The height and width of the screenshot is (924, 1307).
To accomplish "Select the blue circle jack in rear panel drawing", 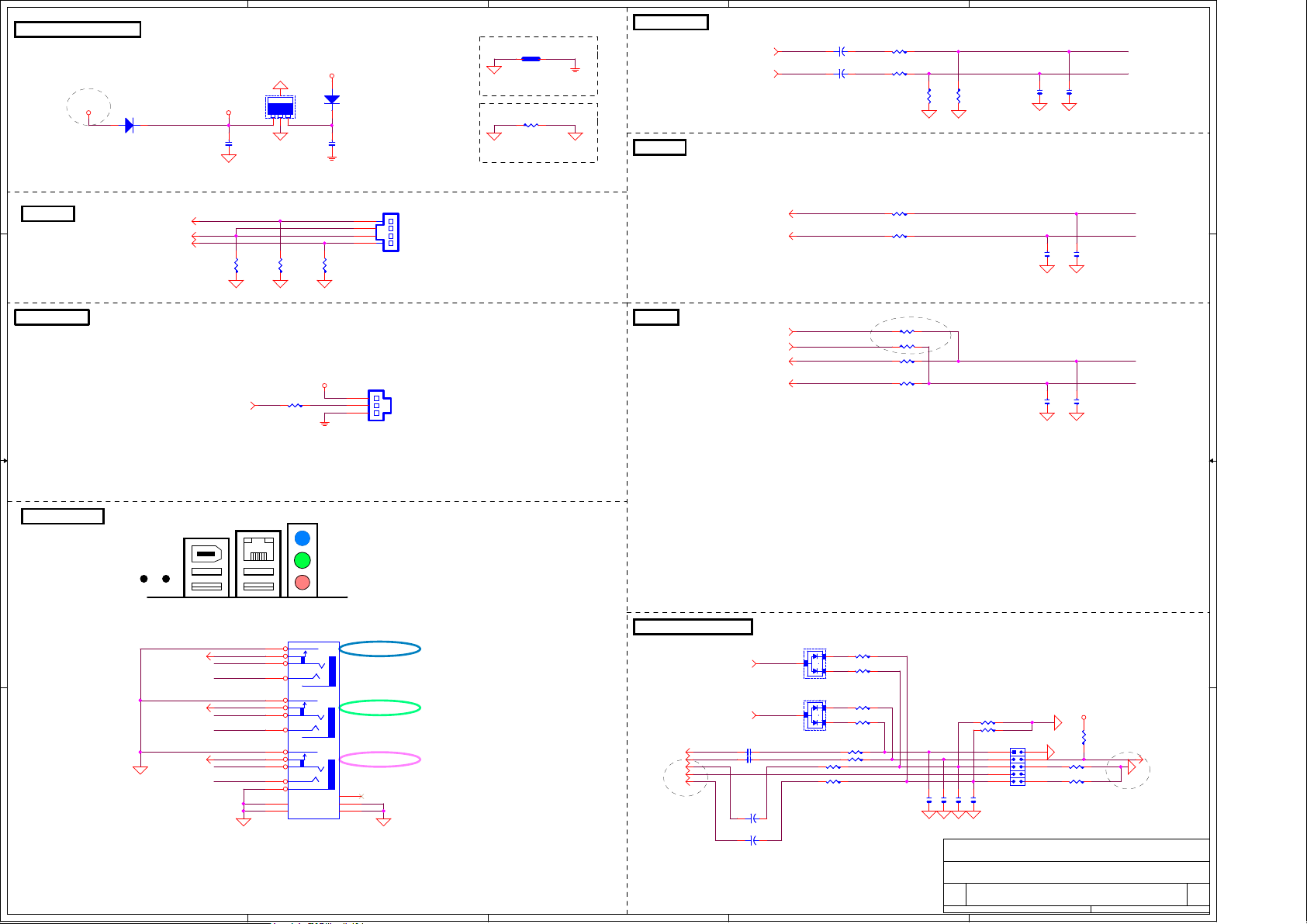I will point(303,538).
